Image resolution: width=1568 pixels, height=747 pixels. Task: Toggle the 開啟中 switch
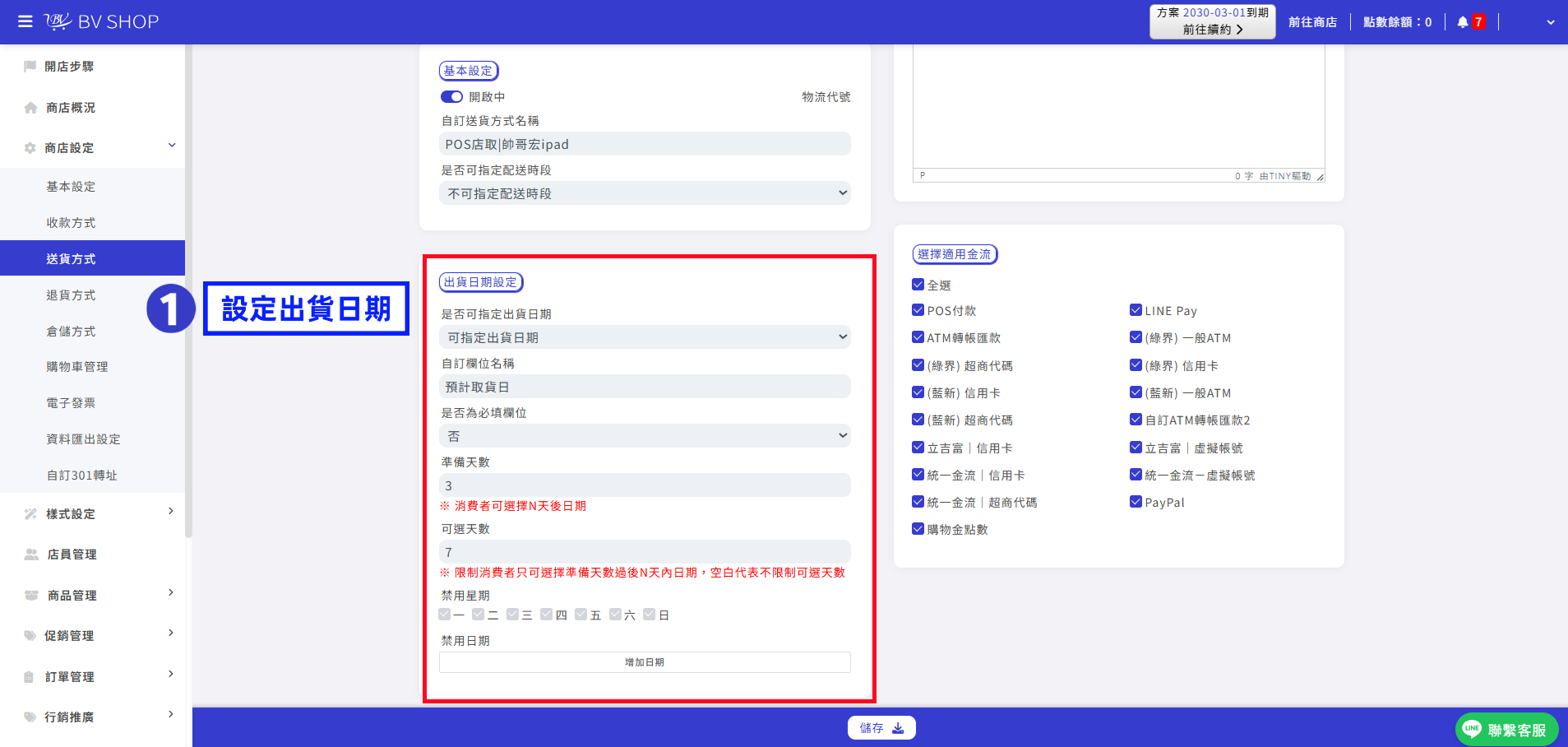click(451, 97)
